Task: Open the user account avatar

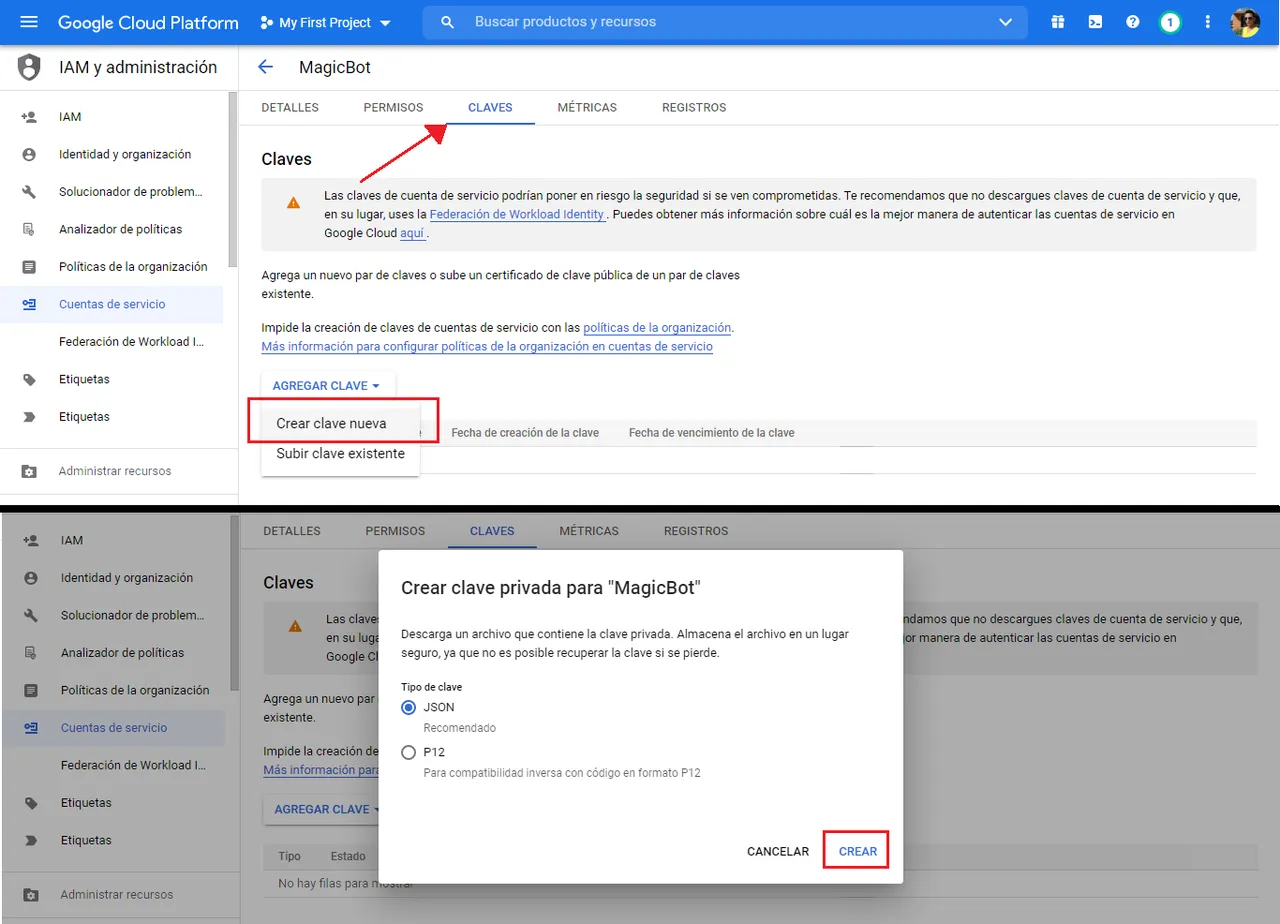Action: click(1245, 22)
